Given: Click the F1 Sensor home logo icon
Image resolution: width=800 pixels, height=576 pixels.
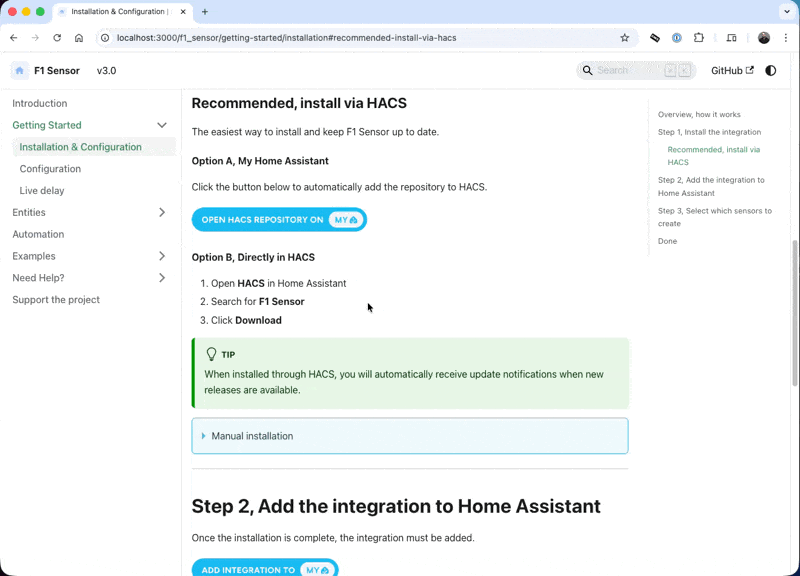Looking at the screenshot, I should pyautogui.click(x=20, y=71).
